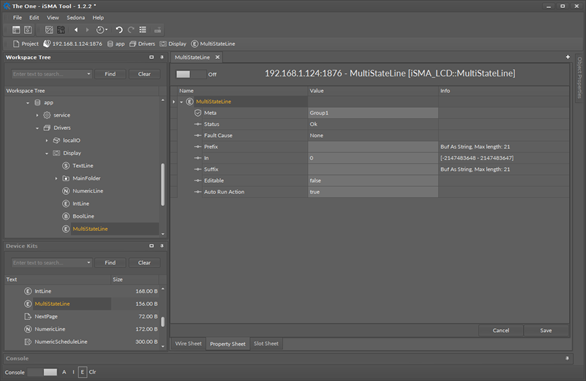This screenshot has height=381, width=586.
Task: Expand the service node in Workspace Tree
Action: point(37,116)
